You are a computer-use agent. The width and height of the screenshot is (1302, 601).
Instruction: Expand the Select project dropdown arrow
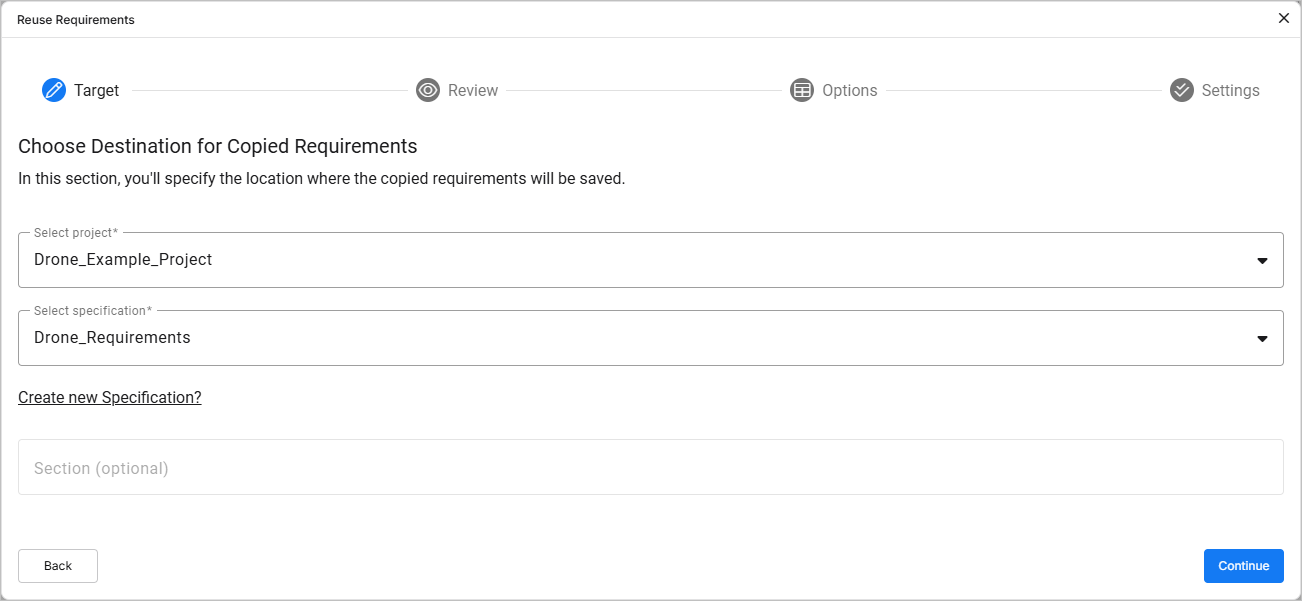point(1262,260)
